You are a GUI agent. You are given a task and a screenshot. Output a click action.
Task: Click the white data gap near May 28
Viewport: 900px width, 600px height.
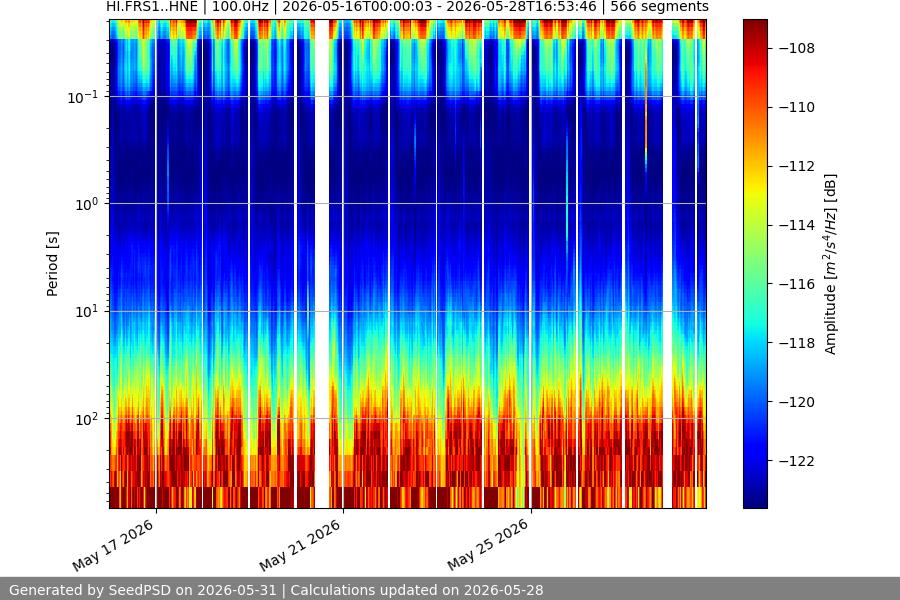tap(668, 264)
